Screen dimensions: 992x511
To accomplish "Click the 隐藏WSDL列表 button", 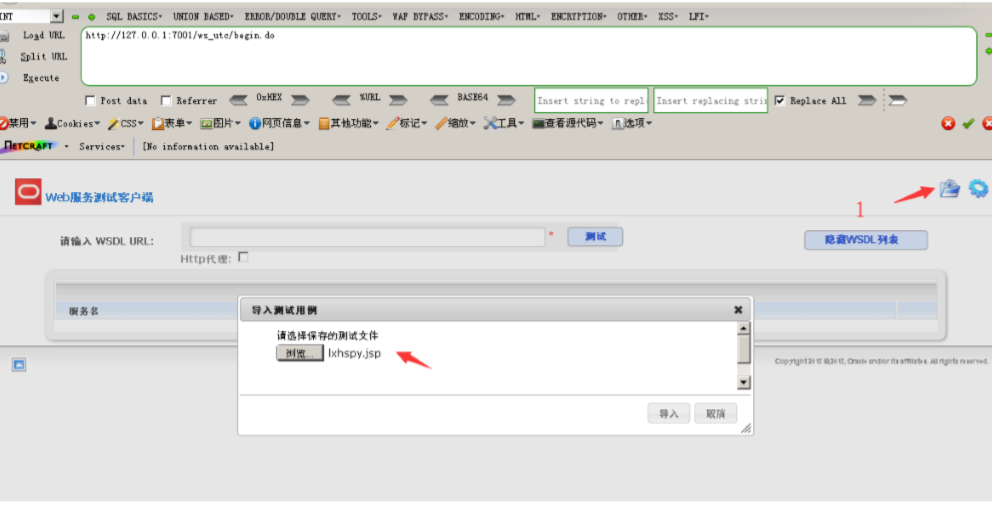I will point(865,240).
